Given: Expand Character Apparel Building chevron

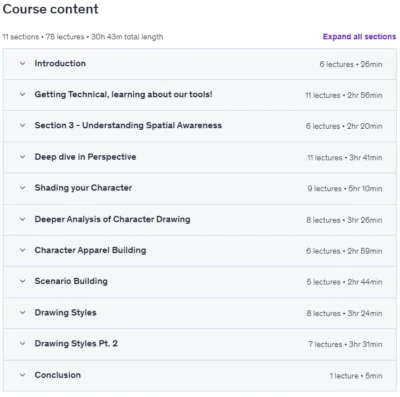Looking at the screenshot, I should [22, 250].
